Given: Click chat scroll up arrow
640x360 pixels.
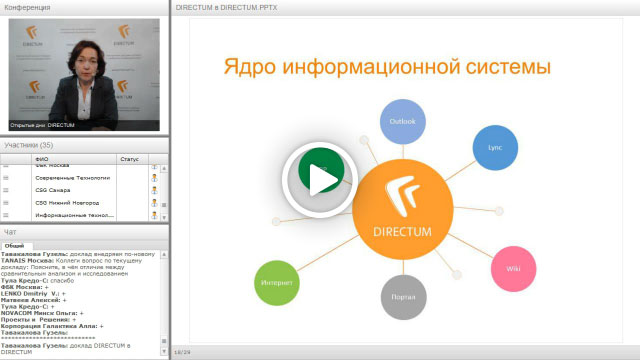Looking at the screenshot, I should pyautogui.click(x=164, y=254).
